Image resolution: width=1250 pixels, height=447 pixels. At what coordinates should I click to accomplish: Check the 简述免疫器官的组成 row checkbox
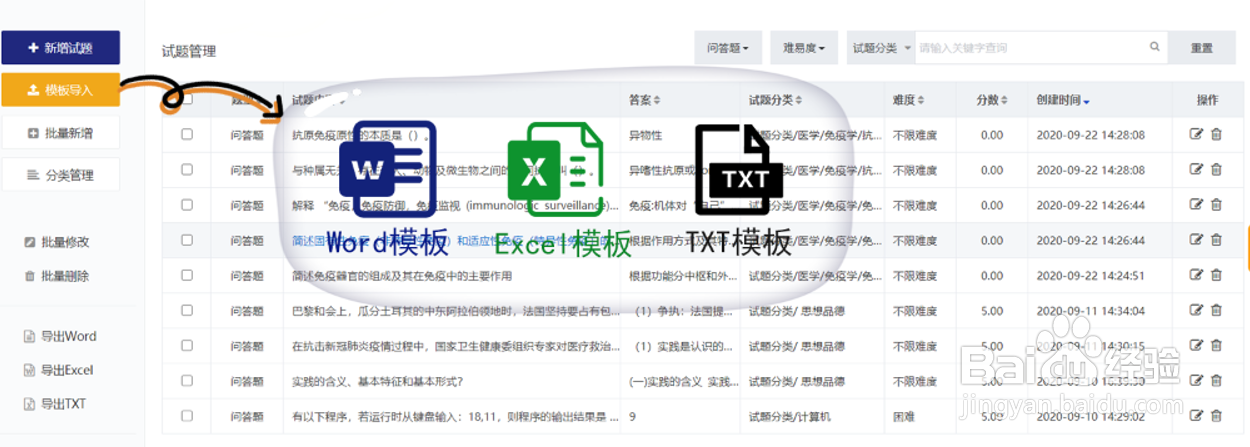pyautogui.click(x=187, y=275)
